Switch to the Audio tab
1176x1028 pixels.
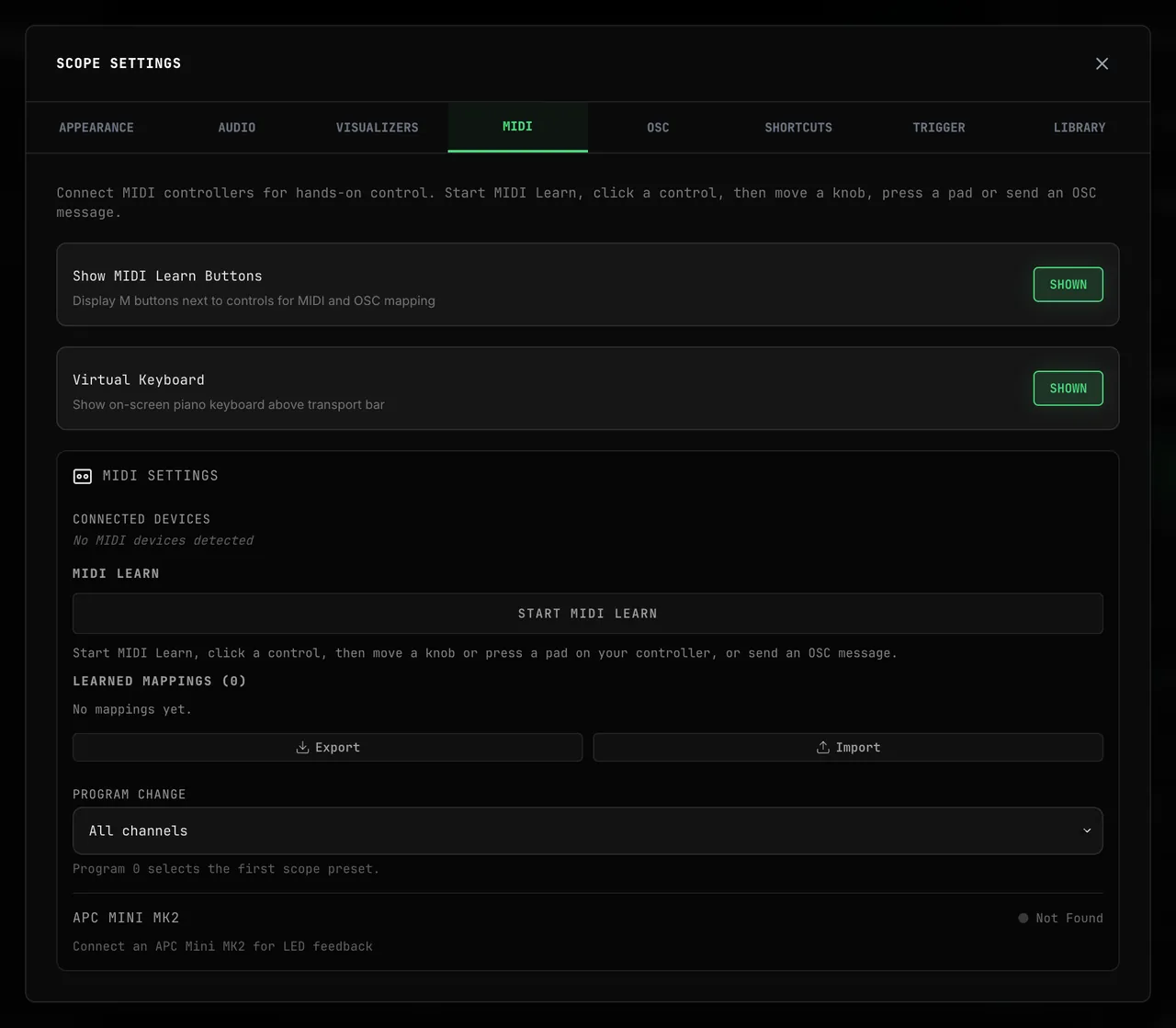237,128
